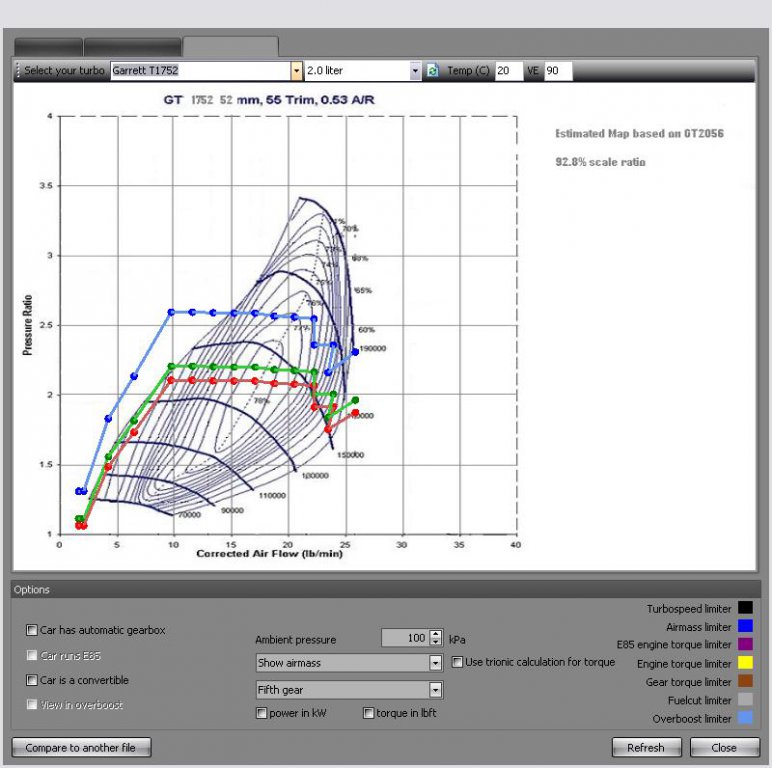Toggle 'Car is a convertible' checkbox
This screenshot has width=772, height=768.
coord(32,680)
